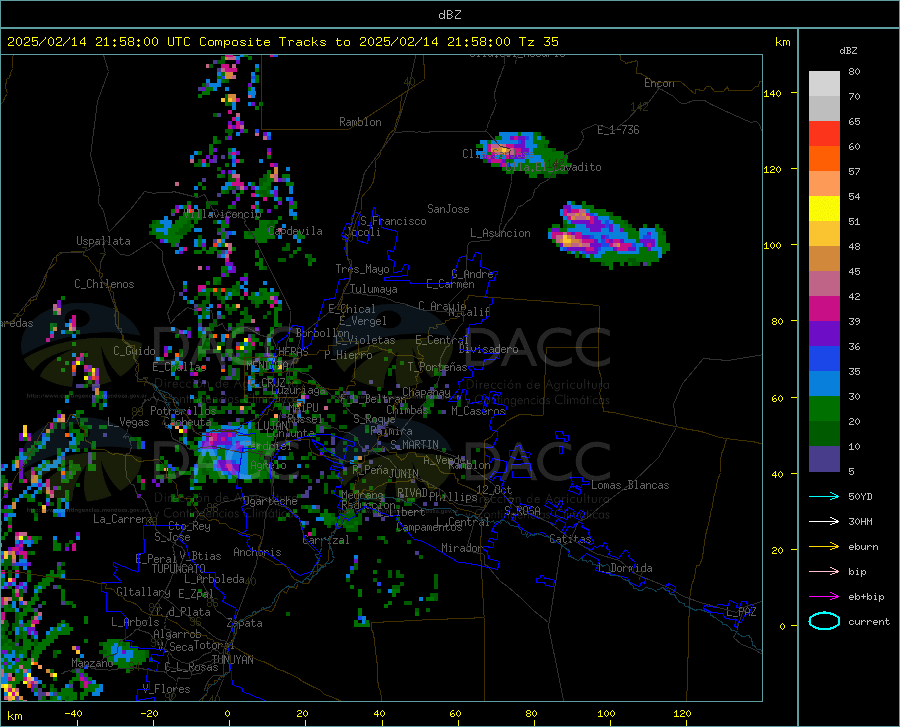Viewport: 900px width, 727px height.
Task: Click the dBZ title at top
Action: [449, 15]
